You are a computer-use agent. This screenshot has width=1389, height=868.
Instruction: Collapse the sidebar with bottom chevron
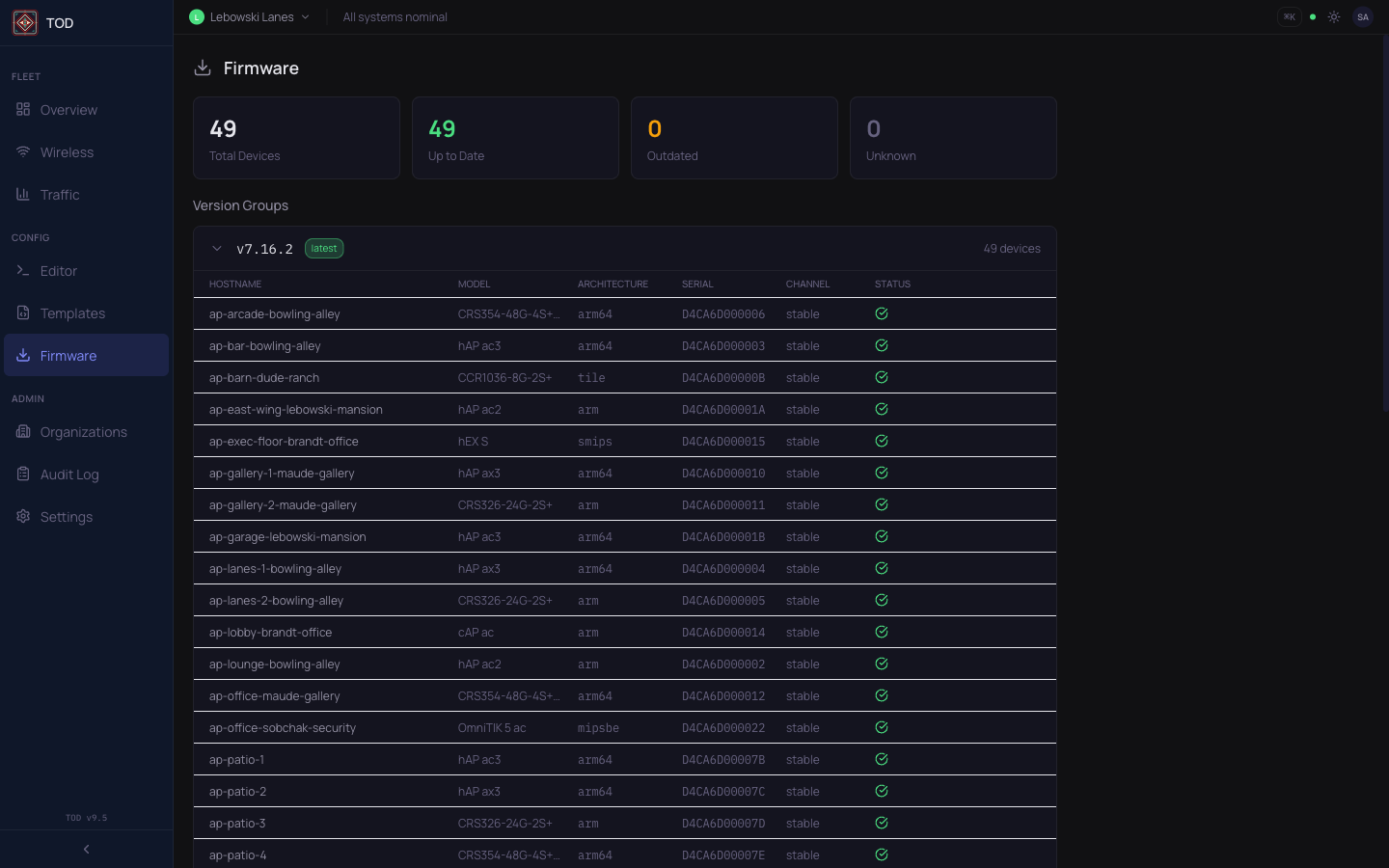point(87,850)
